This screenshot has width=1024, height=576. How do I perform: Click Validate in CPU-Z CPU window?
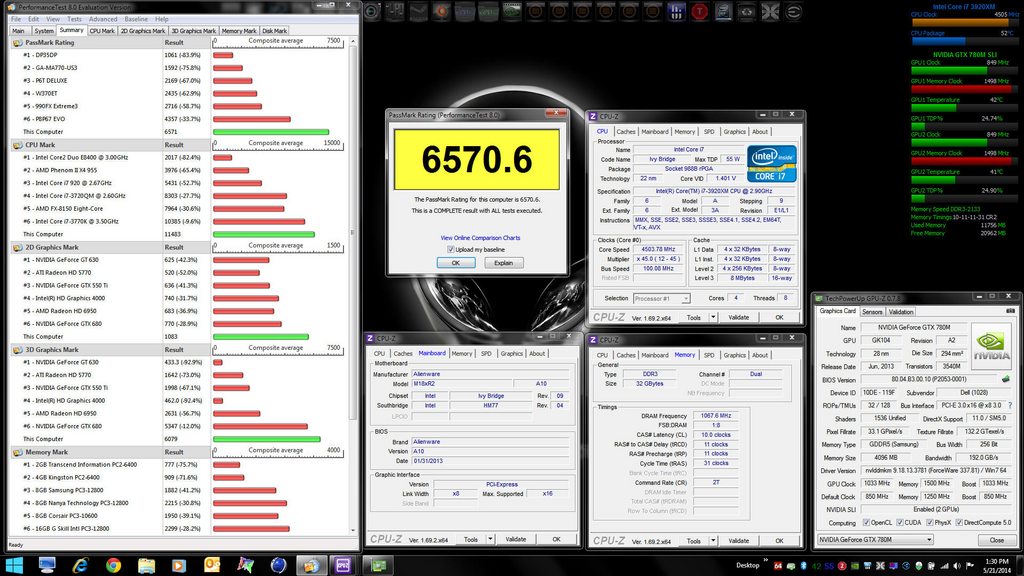click(739, 317)
